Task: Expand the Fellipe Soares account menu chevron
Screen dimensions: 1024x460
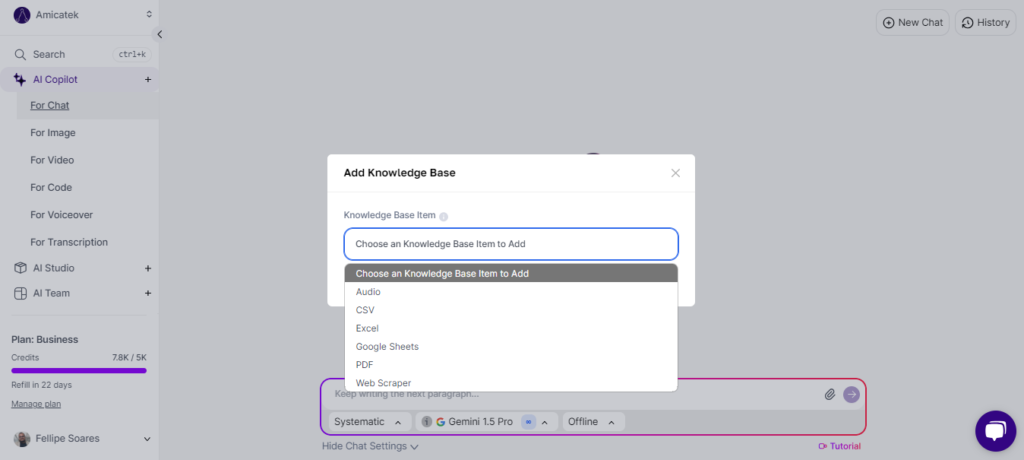Action: click(x=147, y=439)
